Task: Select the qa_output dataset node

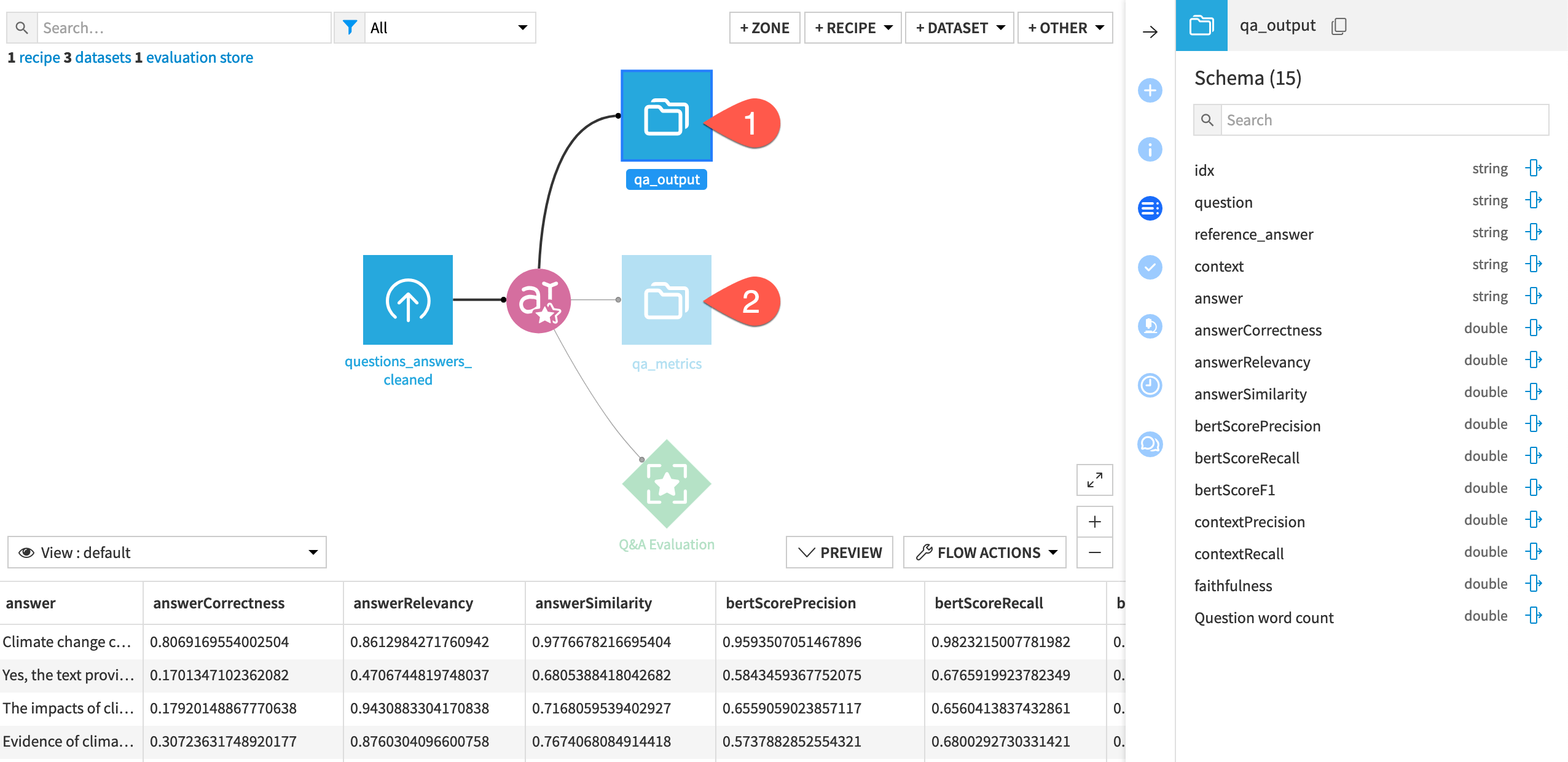Action: coord(666,116)
